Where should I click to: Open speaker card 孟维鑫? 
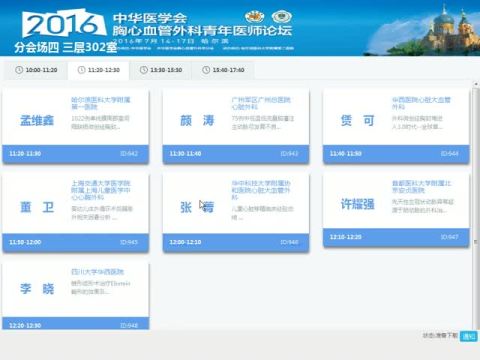click(76, 126)
